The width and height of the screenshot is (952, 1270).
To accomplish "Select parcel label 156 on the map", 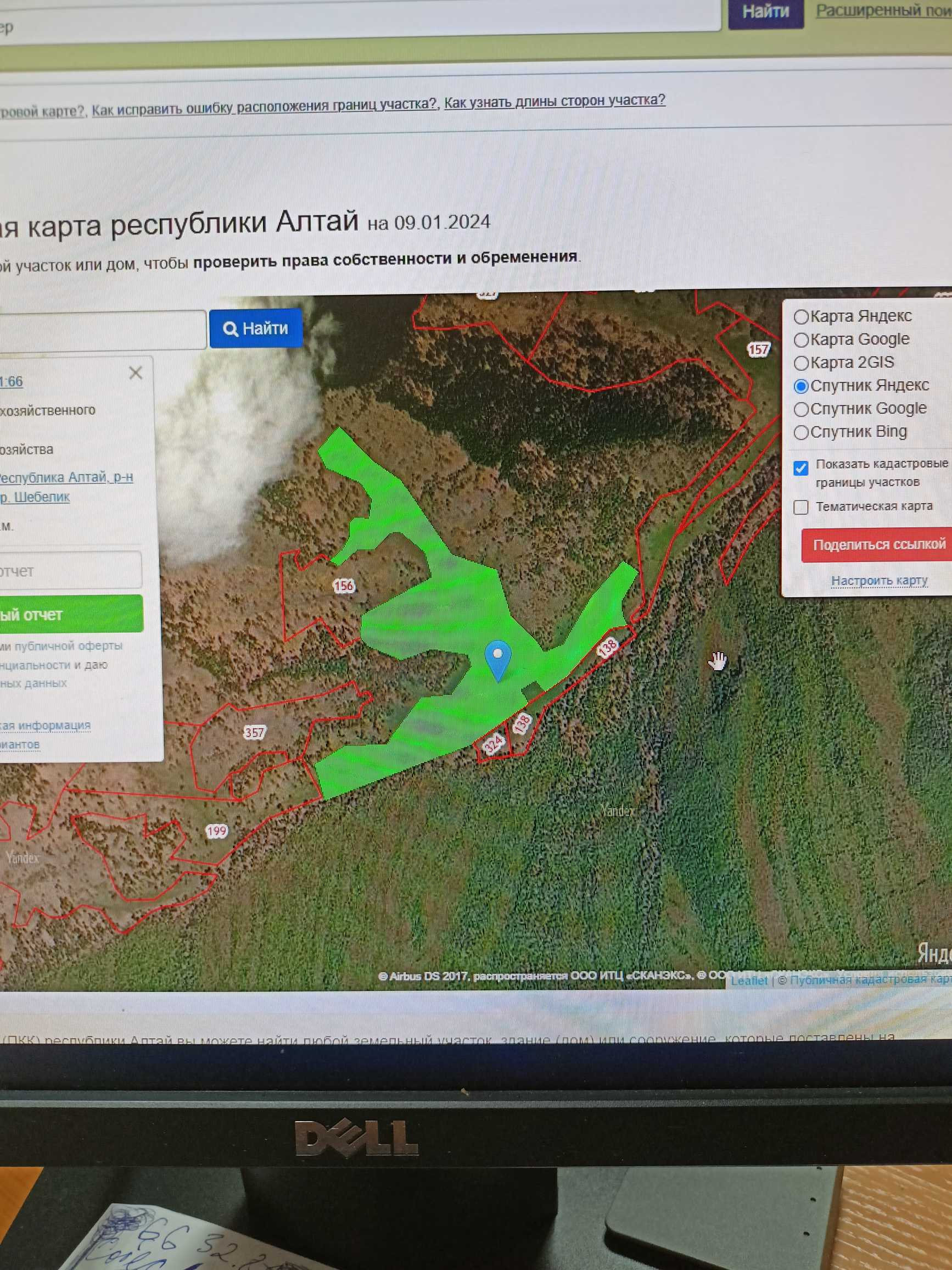I will [x=344, y=586].
